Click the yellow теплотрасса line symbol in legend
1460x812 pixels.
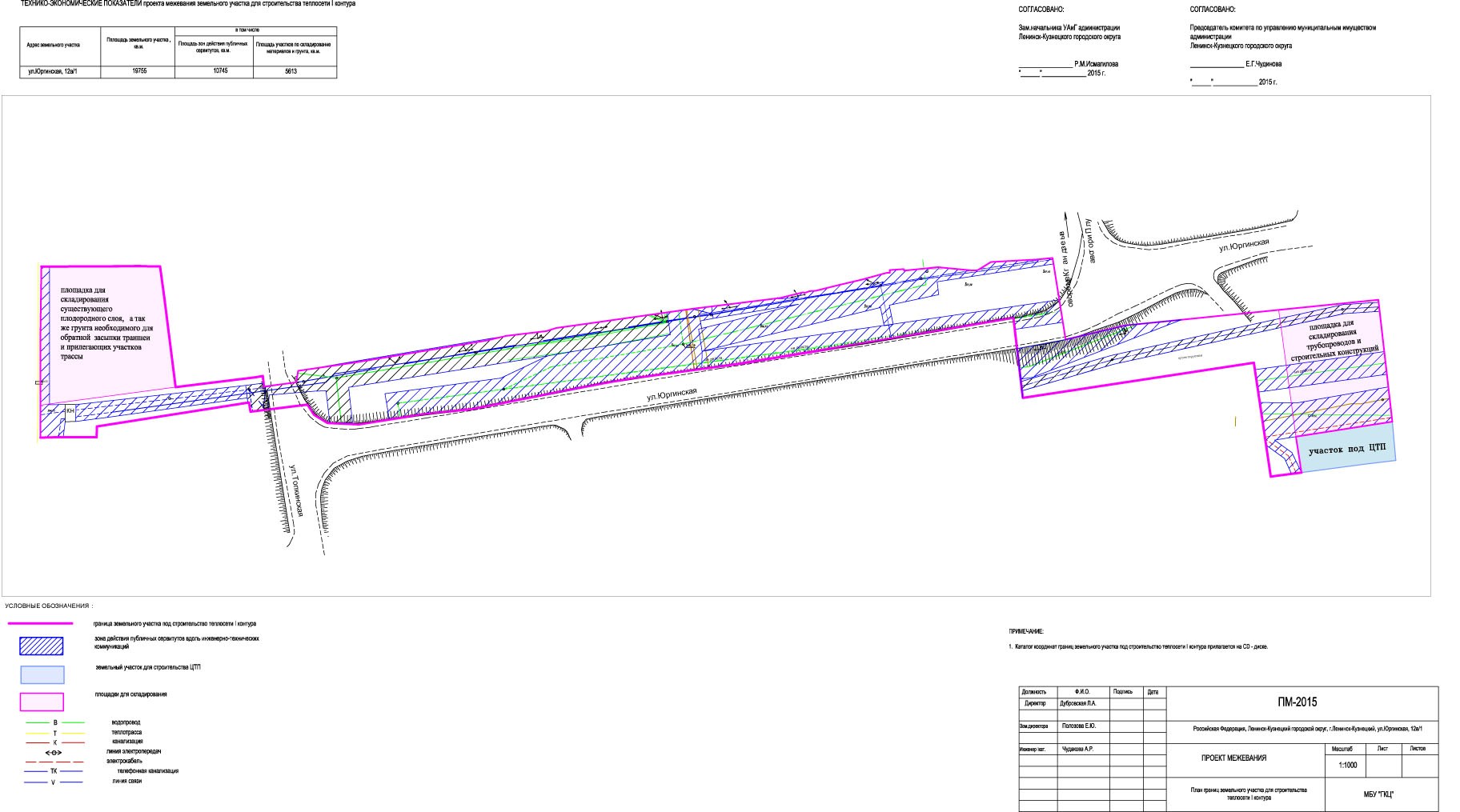click(54, 733)
